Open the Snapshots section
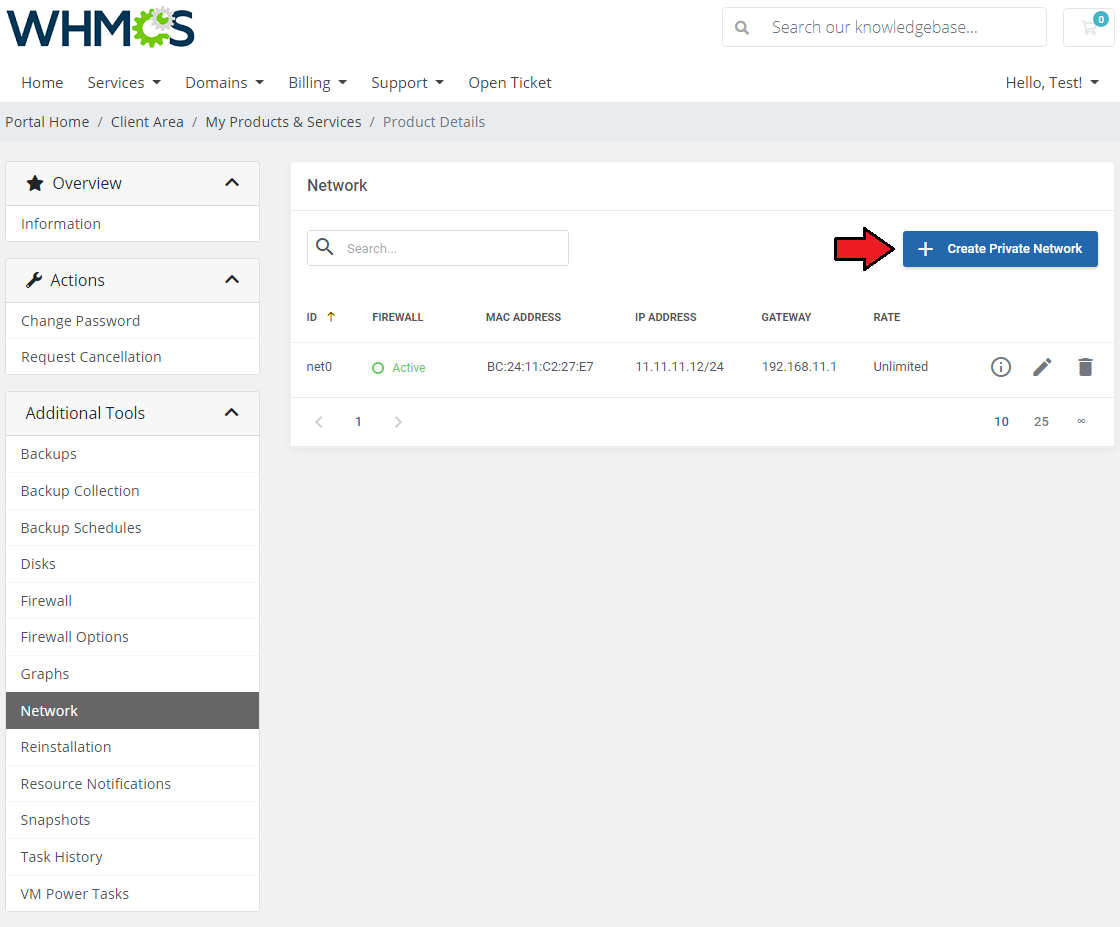Screen dimensions: 1120x927 pyautogui.click(x=132, y=820)
